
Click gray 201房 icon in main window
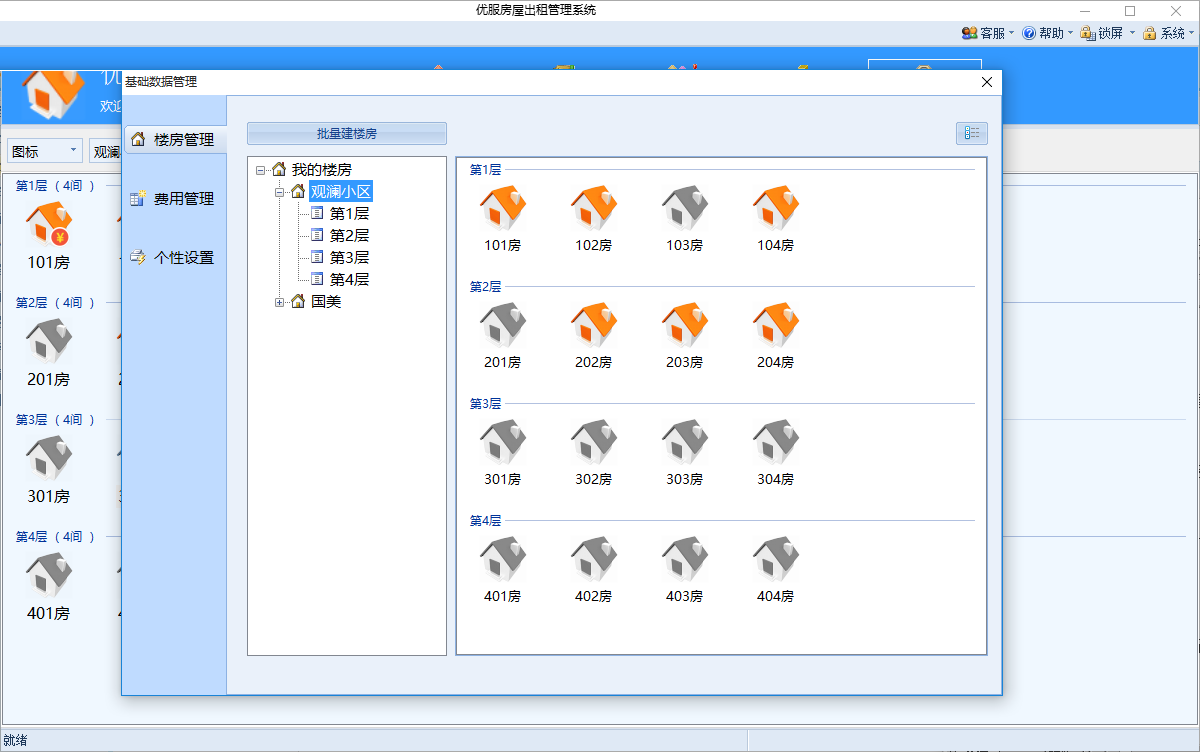tap(48, 342)
